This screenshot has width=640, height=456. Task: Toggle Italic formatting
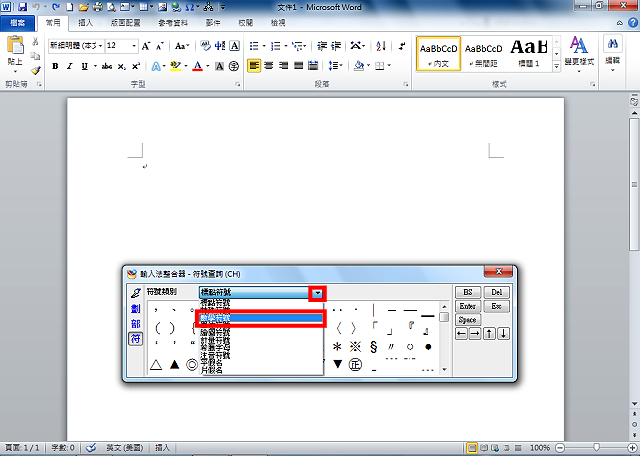69,66
